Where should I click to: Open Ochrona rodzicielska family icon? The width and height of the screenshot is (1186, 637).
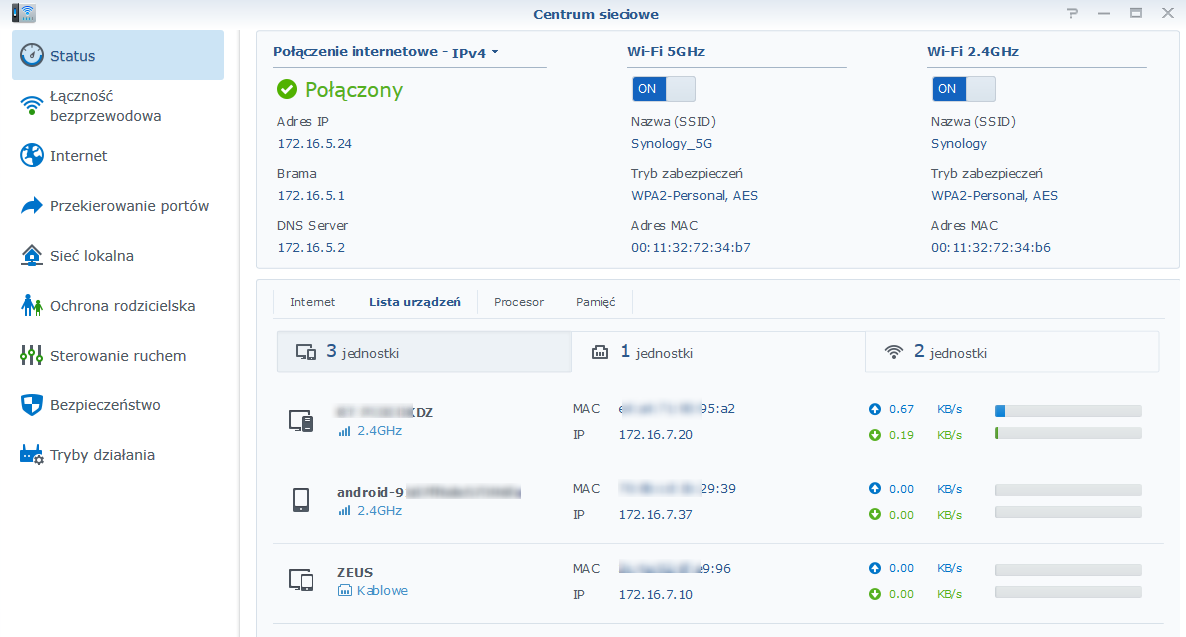click(32, 306)
